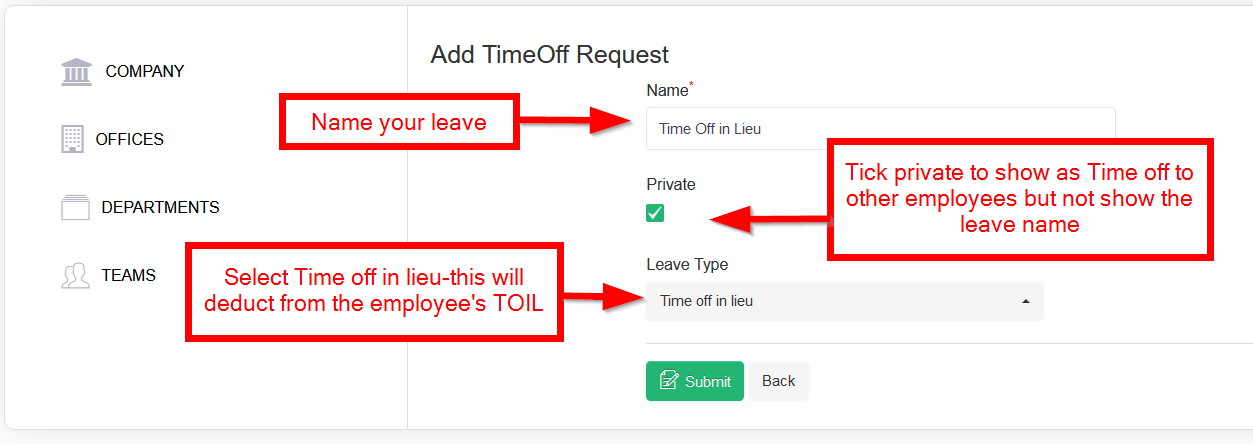Click the Add TimeOff Request heading
Image resolution: width=1253 pixels, height=444 pixels.
(x=549, y=55)
